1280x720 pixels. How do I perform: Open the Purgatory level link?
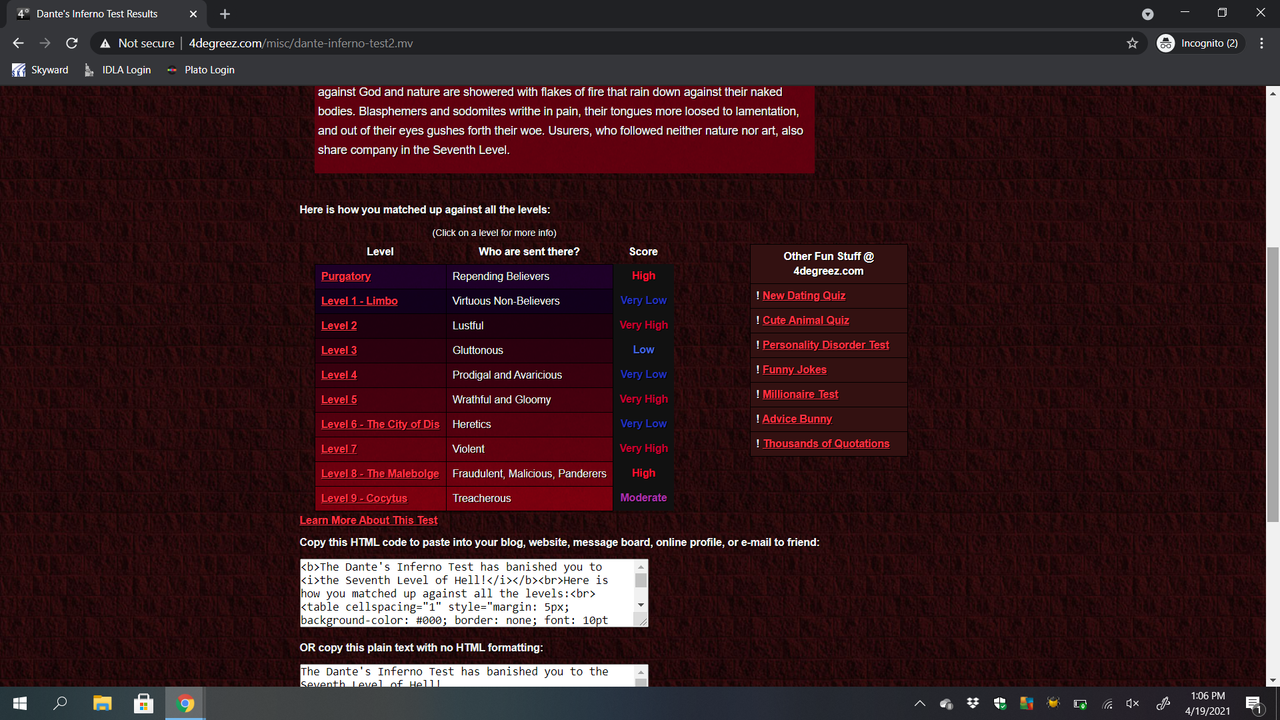point(346,276)
